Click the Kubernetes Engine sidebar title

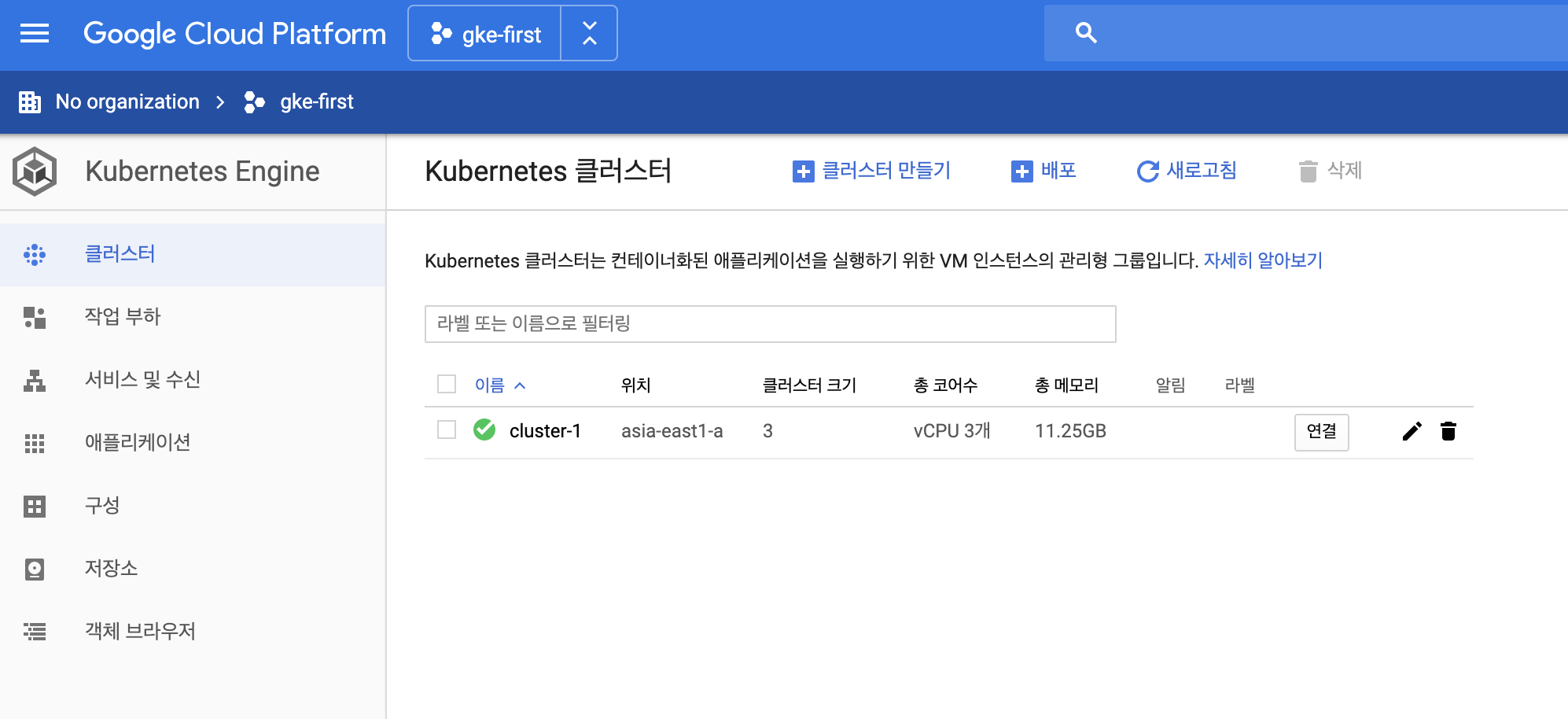203,171
